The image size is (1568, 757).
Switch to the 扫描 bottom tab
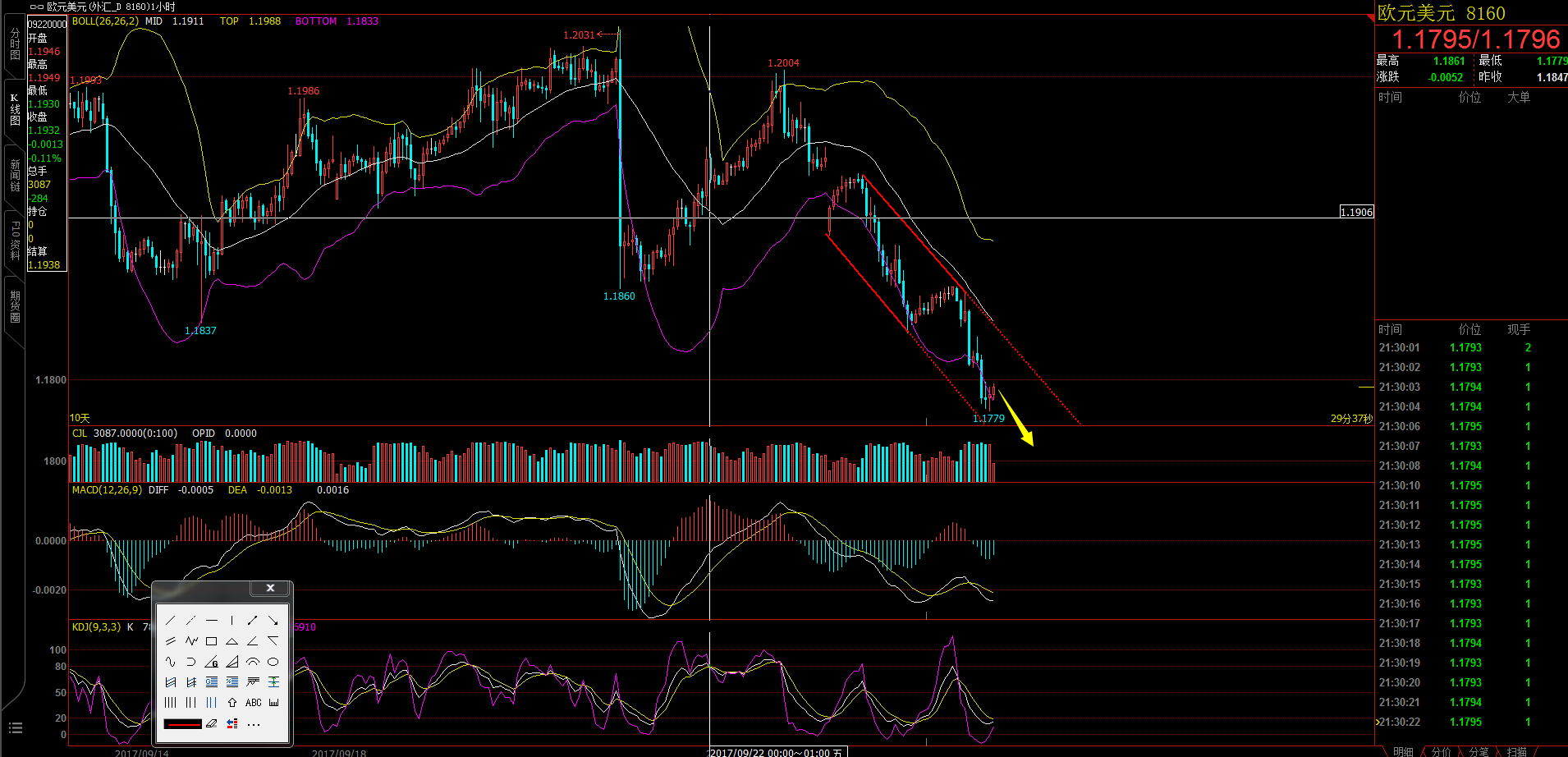1516,751
